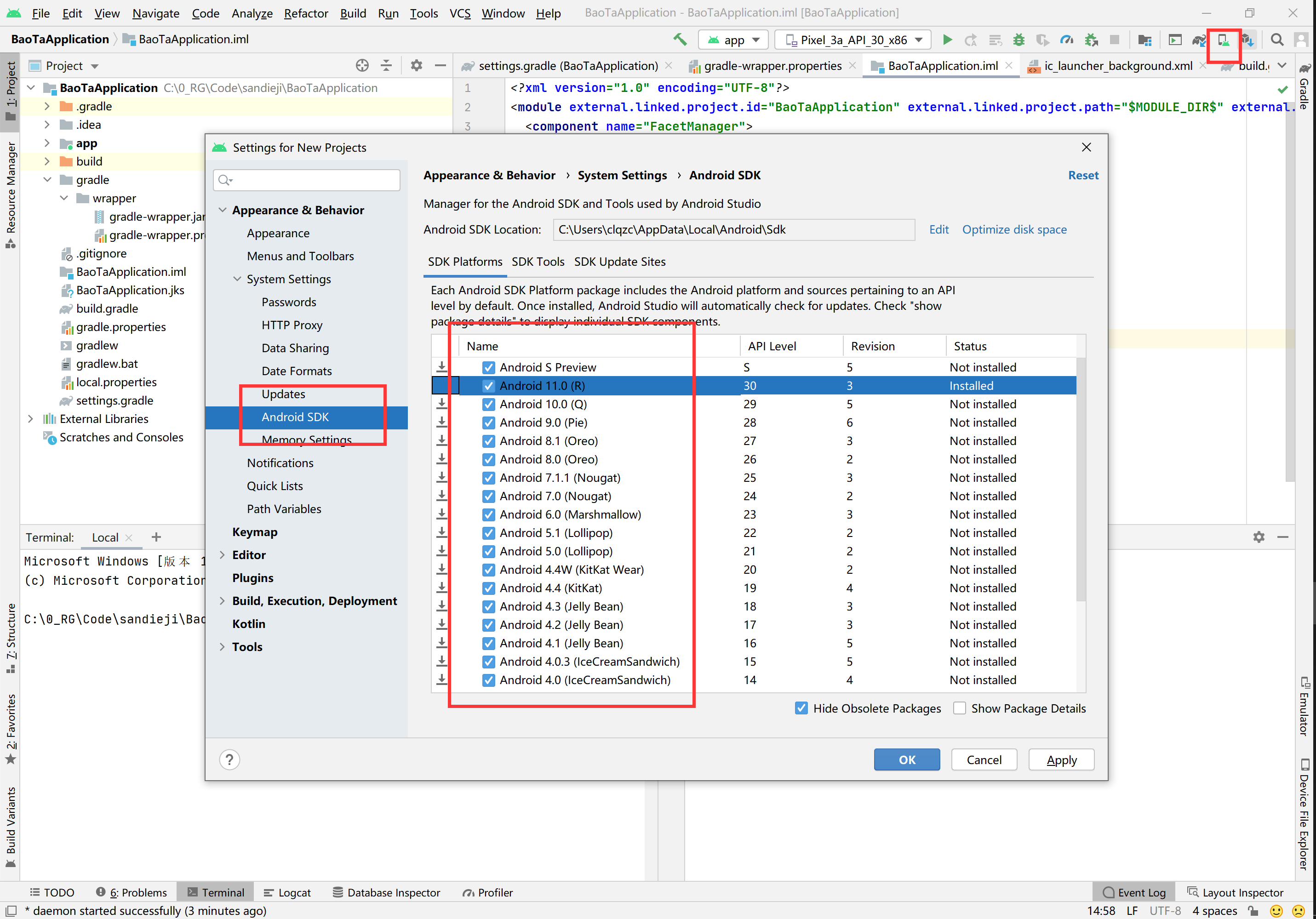The image size is (1316, 919).
Task: Open the Profiler icon in toolbar
Action: click(x=1067, y=40)
